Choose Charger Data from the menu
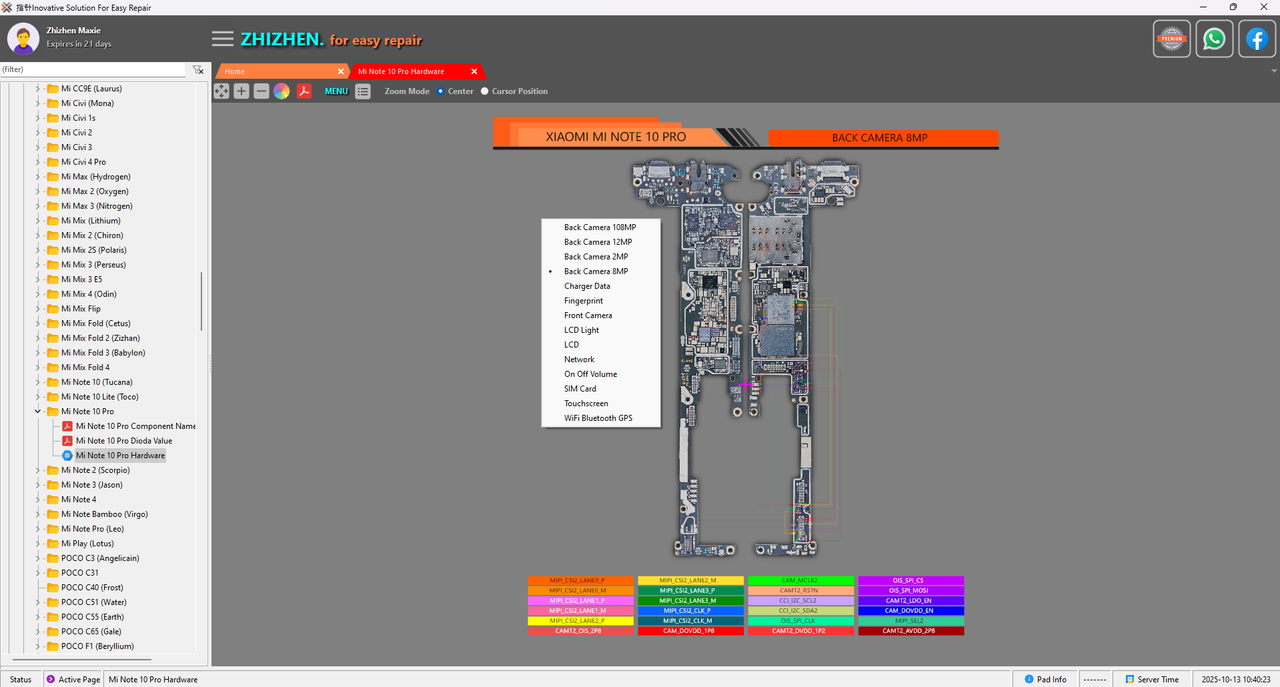1280x687 pixels. coord(600,286)
